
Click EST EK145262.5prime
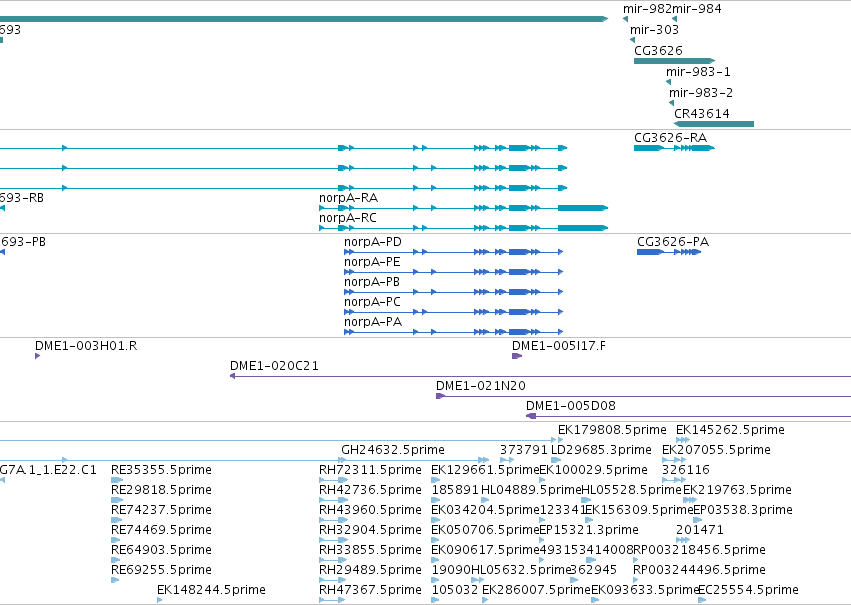(x=730, y=430)
